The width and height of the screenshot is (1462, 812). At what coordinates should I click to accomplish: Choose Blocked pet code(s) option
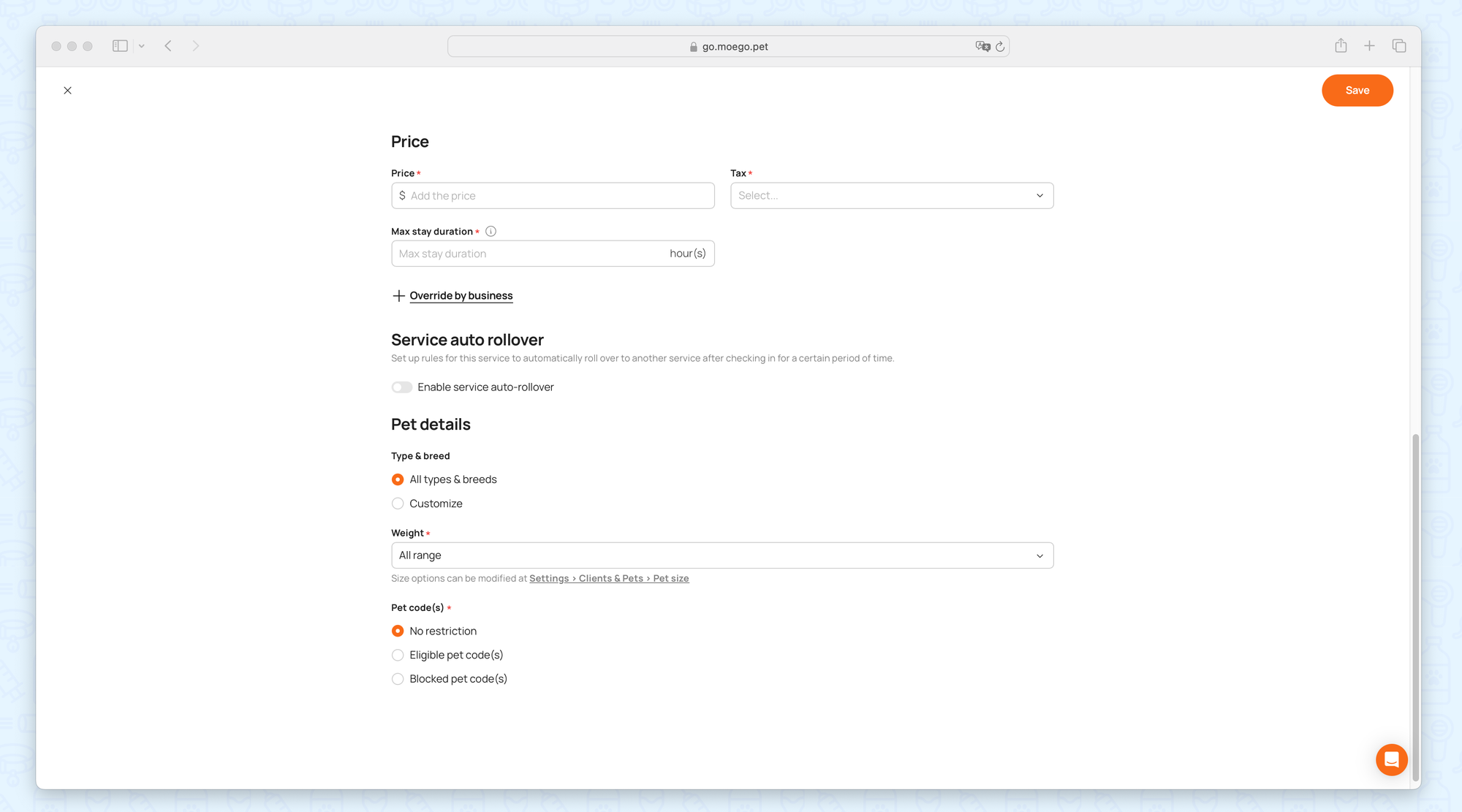coord(398,679)
